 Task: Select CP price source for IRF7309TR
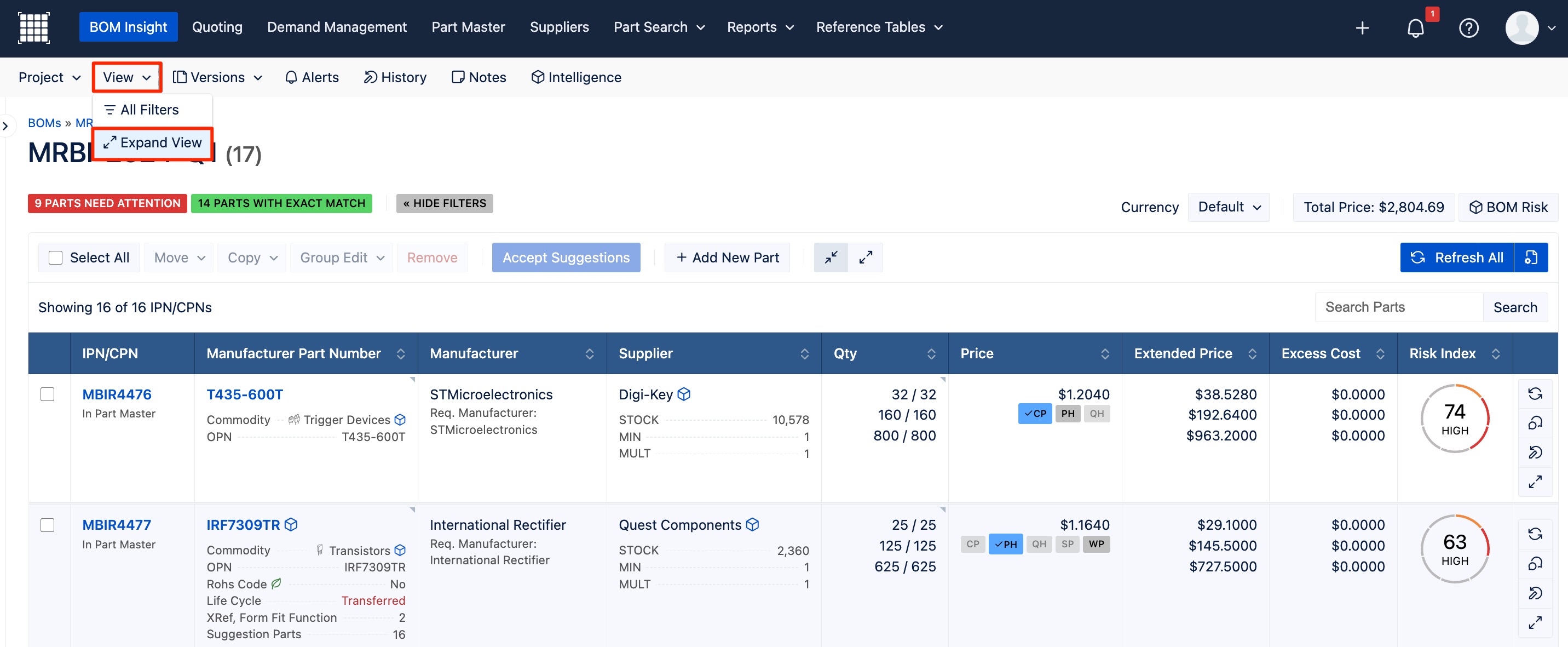tap(973, 544)
